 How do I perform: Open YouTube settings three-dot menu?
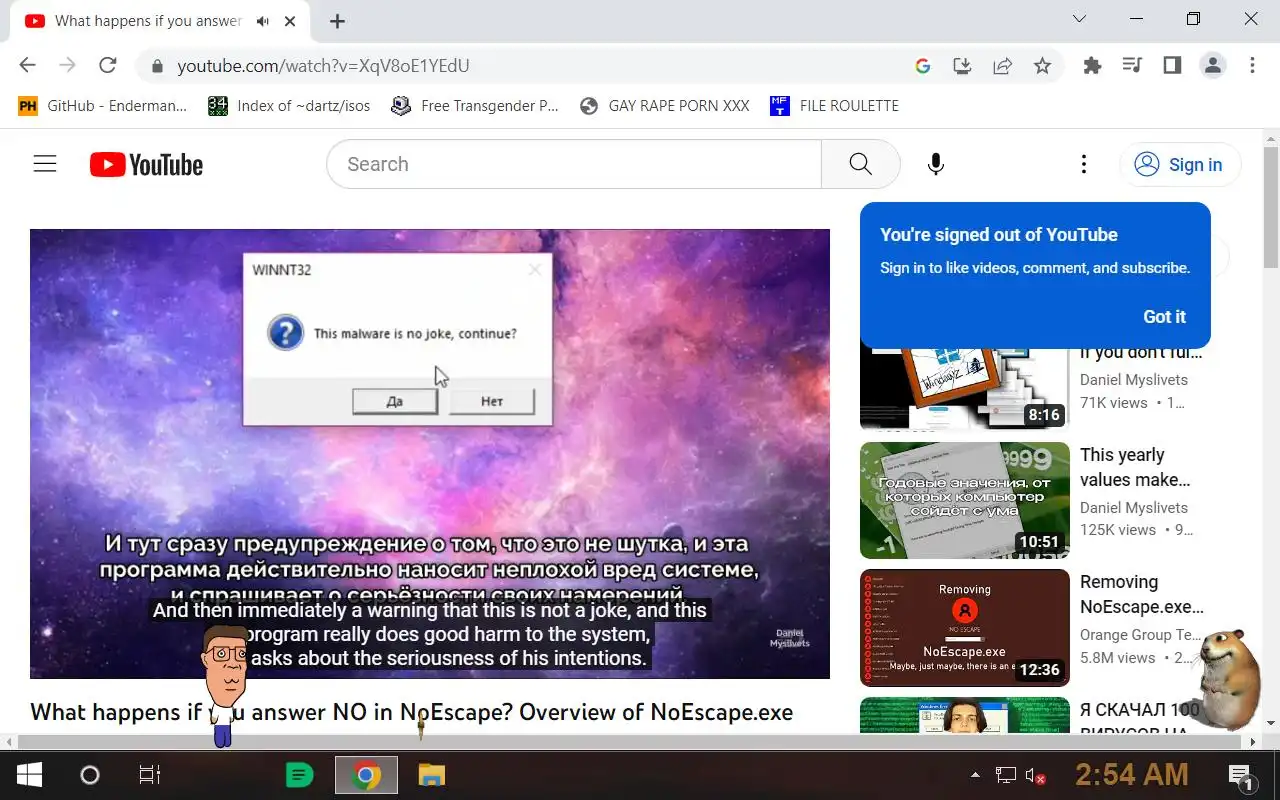click(1083, 165)
